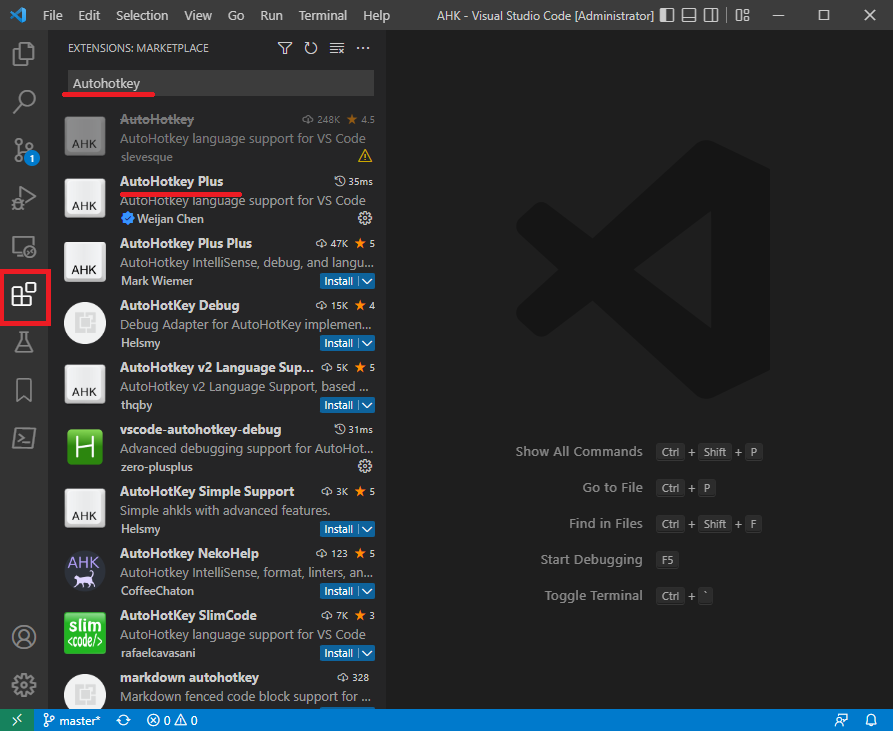Install AutoHotKey Simple Support extension

click(x=339, y=529)
